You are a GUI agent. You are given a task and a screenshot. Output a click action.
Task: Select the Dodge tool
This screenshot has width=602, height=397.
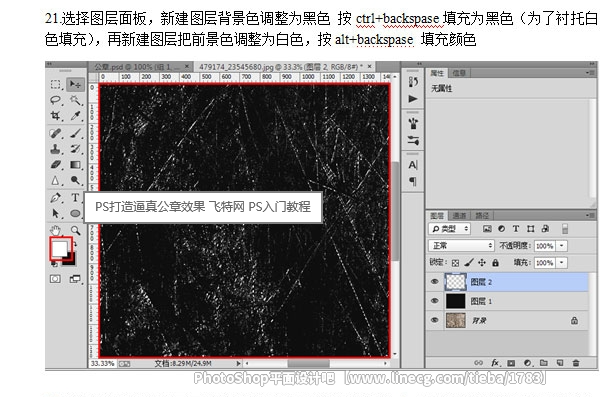tap(75, 180)
